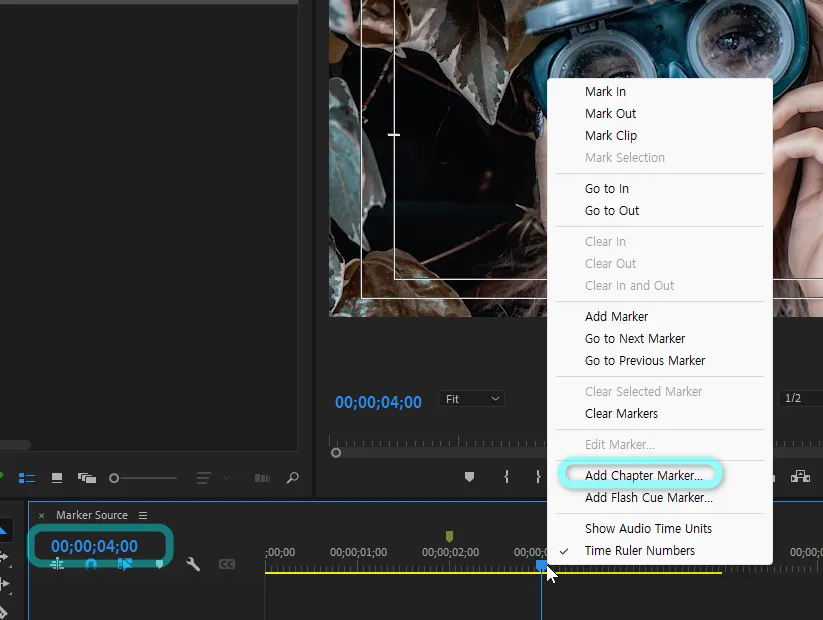Click the Add Marker icon in Program Monitor
This screenshot has height=620, width=823.
point(469,477)
